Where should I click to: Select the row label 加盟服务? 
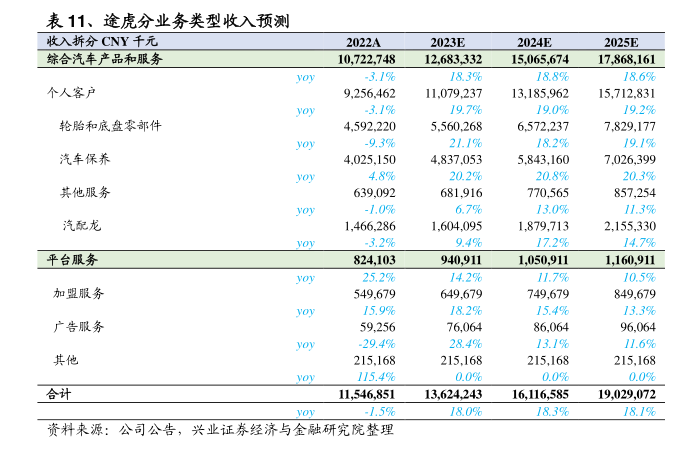coord(79,293)
